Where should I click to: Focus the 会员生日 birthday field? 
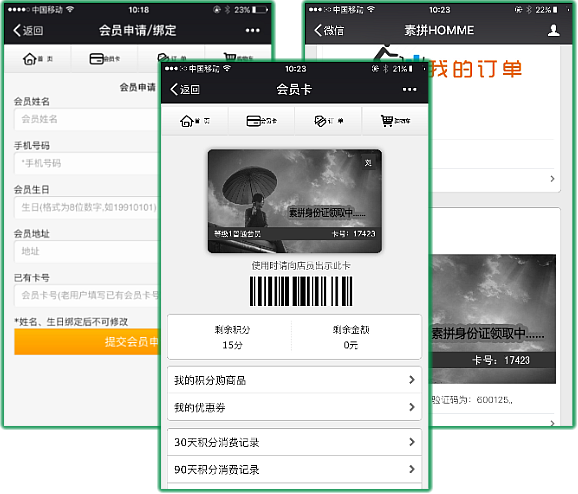coord(87,207)
